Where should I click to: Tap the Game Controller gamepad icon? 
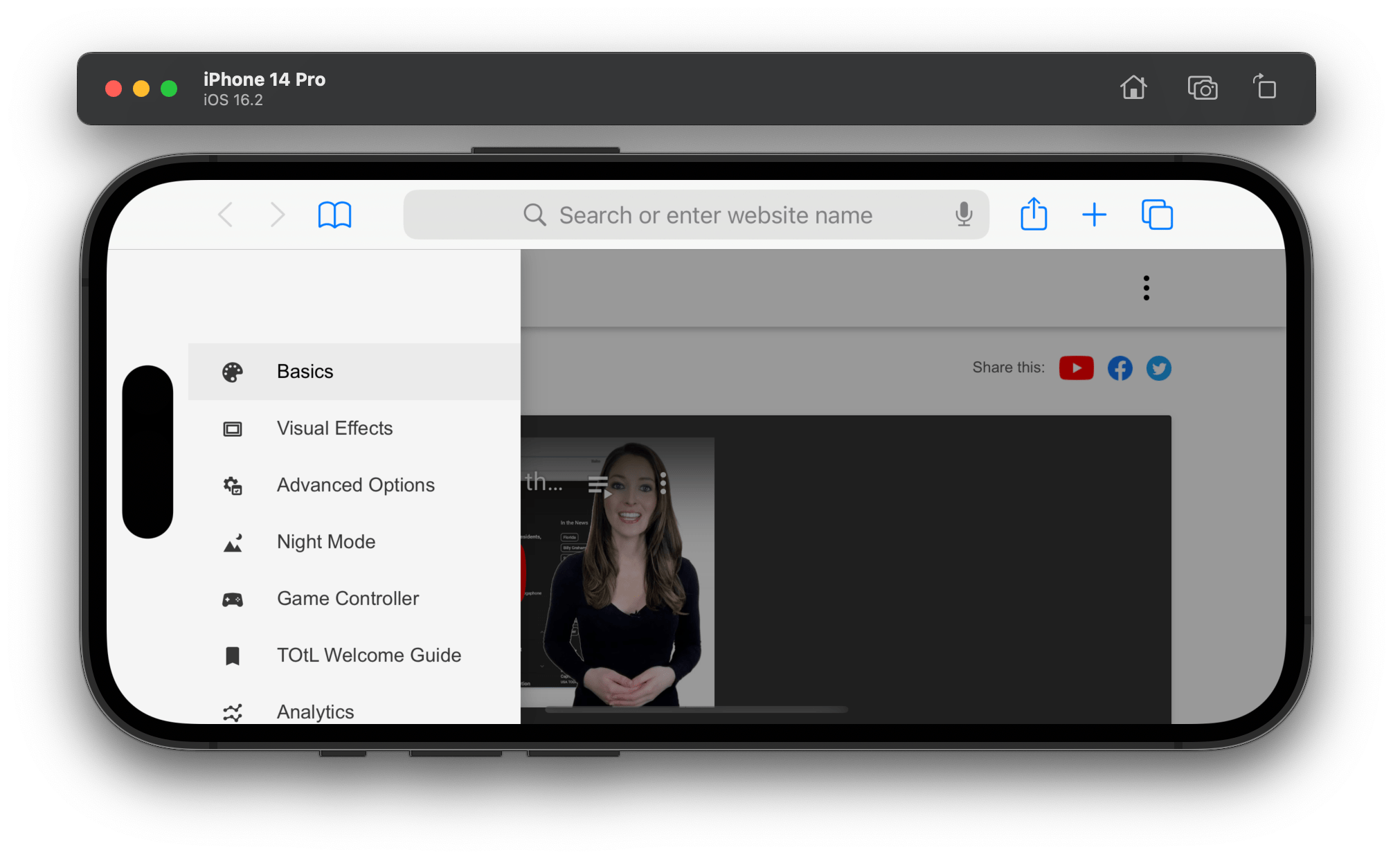[233, 599]
